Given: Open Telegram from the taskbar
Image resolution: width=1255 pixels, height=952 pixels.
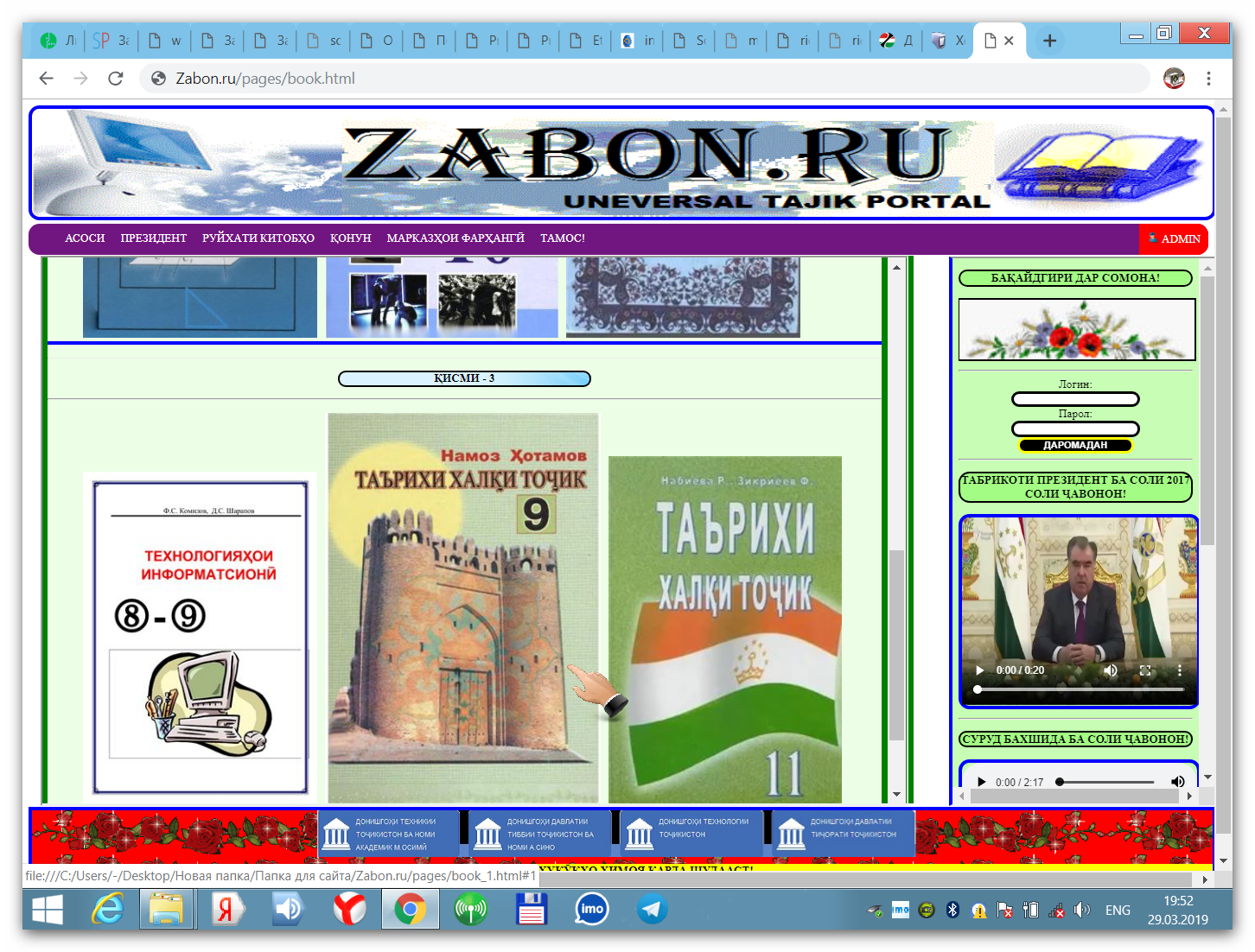Looking at the screenshot, I should pyautogui.click(x=653, y=910).
